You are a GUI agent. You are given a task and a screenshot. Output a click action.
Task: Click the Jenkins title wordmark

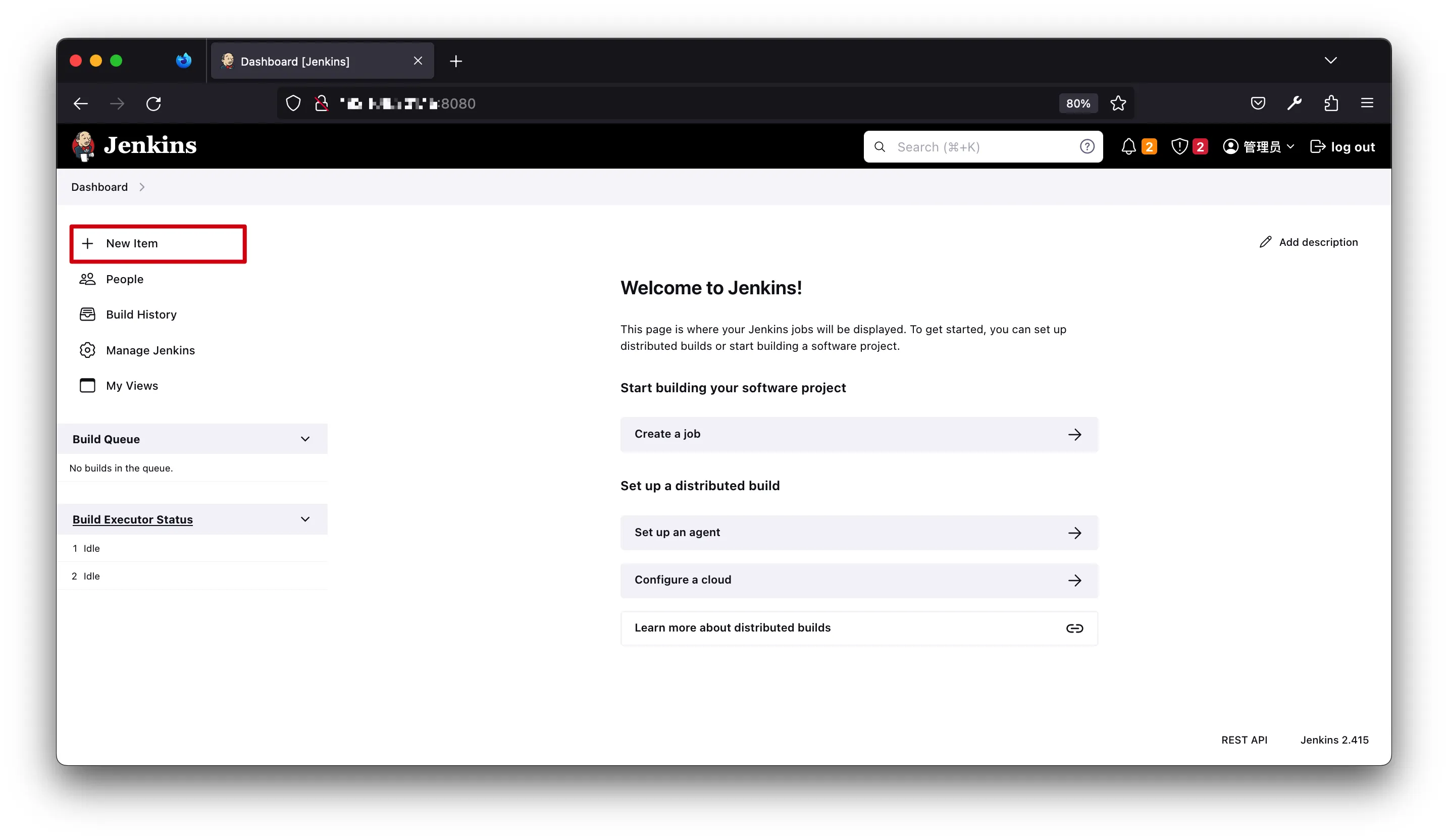pos(150,145)
